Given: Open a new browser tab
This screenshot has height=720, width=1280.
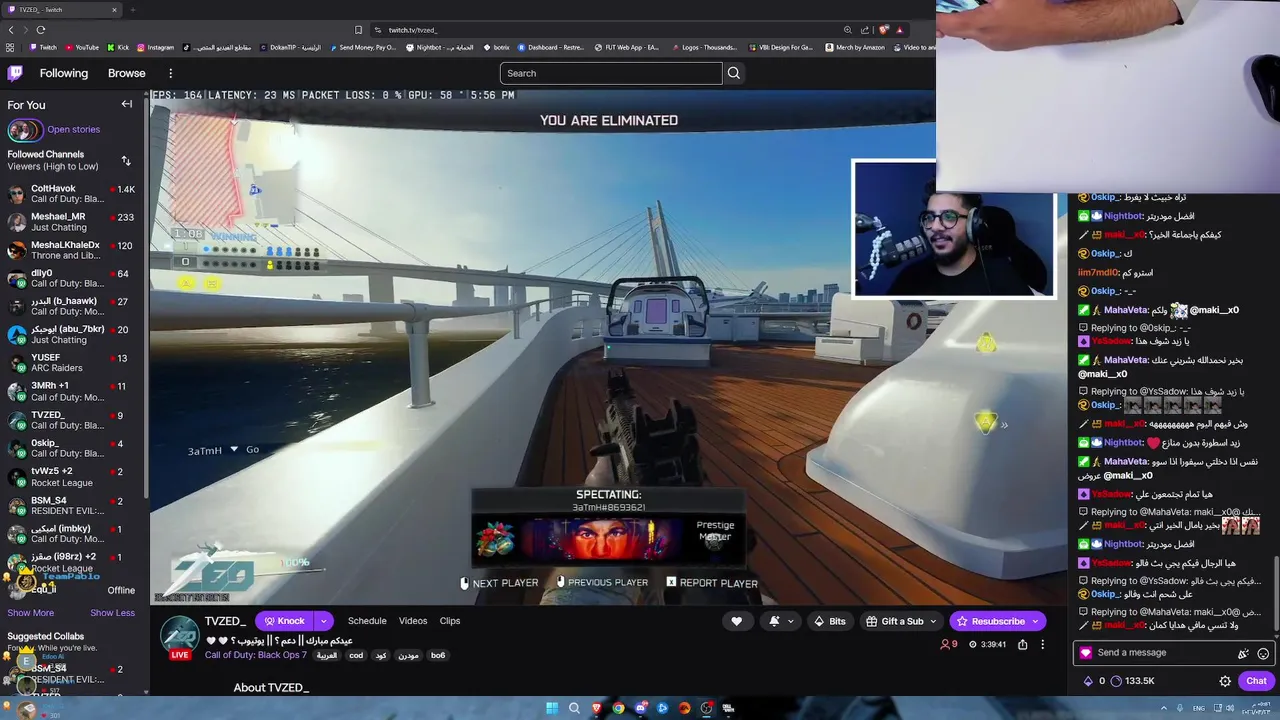Looking at the screenshot, I should (x=132, y=10).
